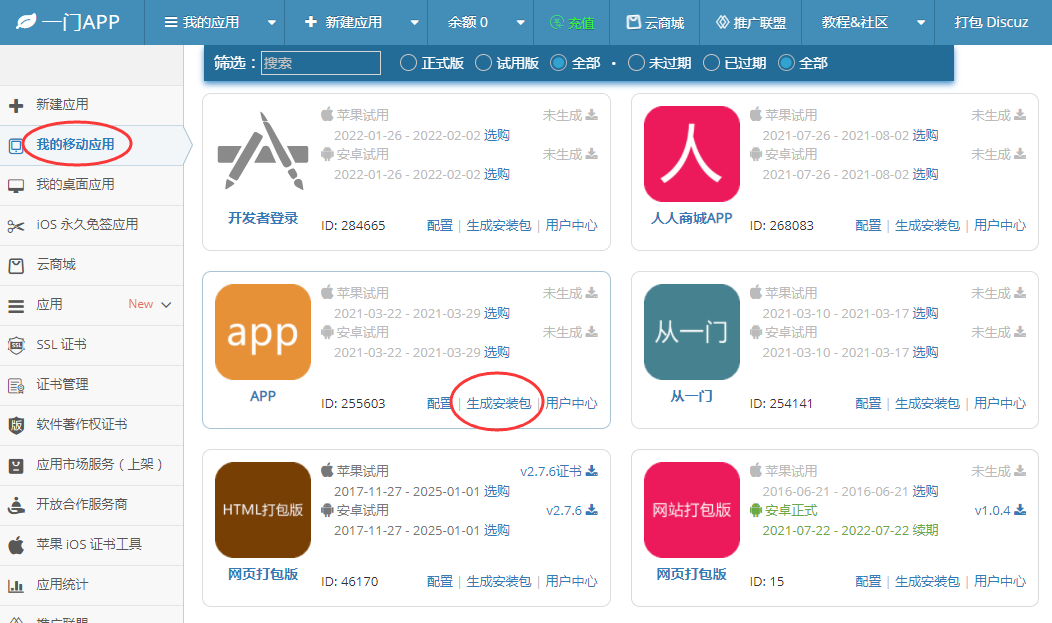
Task: Click the Apple download icon of 开发者登录 card
Action: (592, 115)
